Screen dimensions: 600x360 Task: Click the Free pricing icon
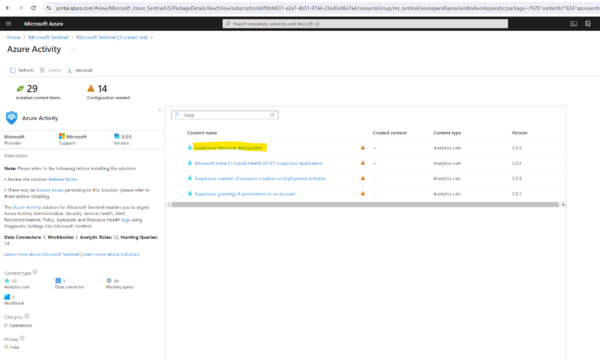tap(6, 347)
